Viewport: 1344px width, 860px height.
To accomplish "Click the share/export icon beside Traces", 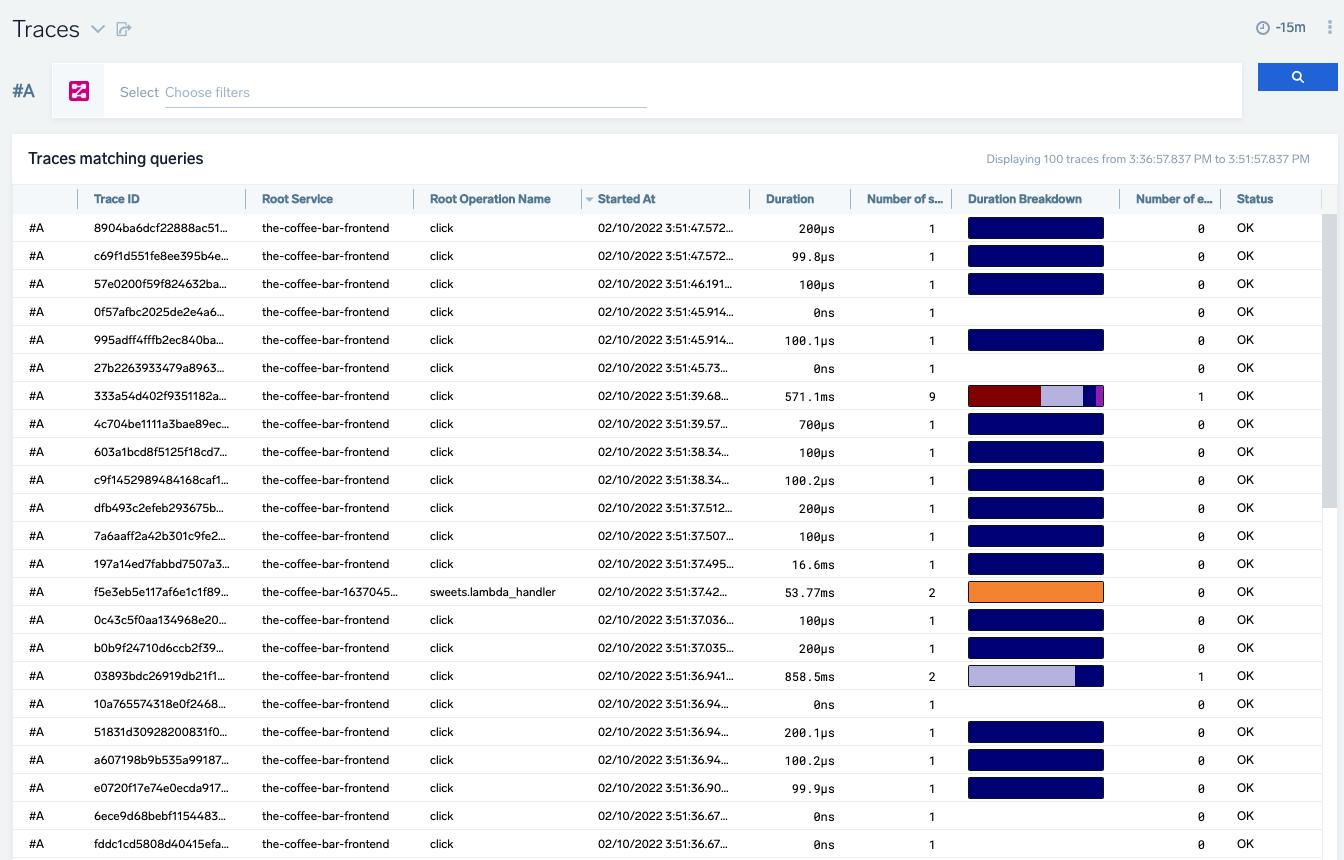I will click(x=124, y=29).
